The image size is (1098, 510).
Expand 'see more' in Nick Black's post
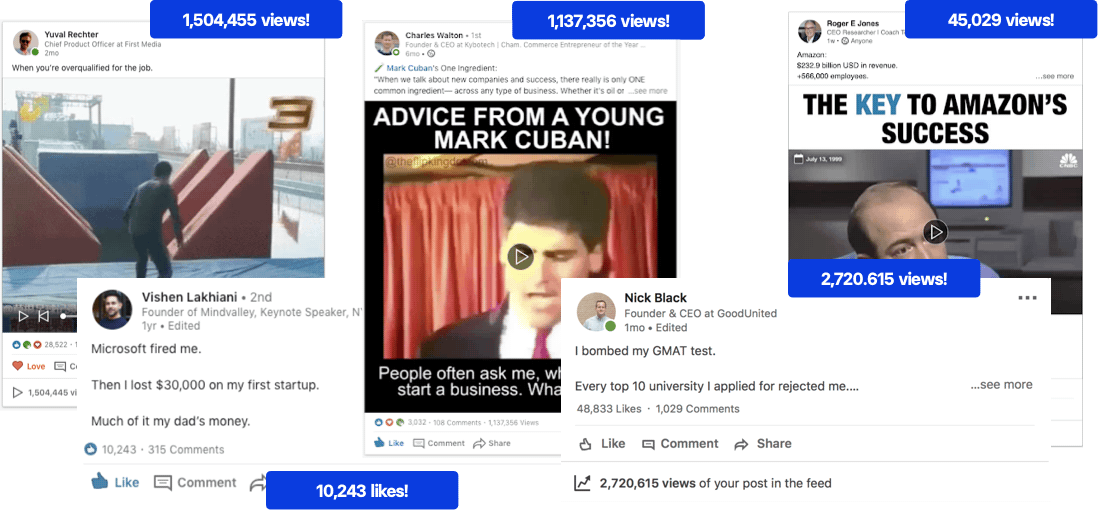pos(1001,385)
